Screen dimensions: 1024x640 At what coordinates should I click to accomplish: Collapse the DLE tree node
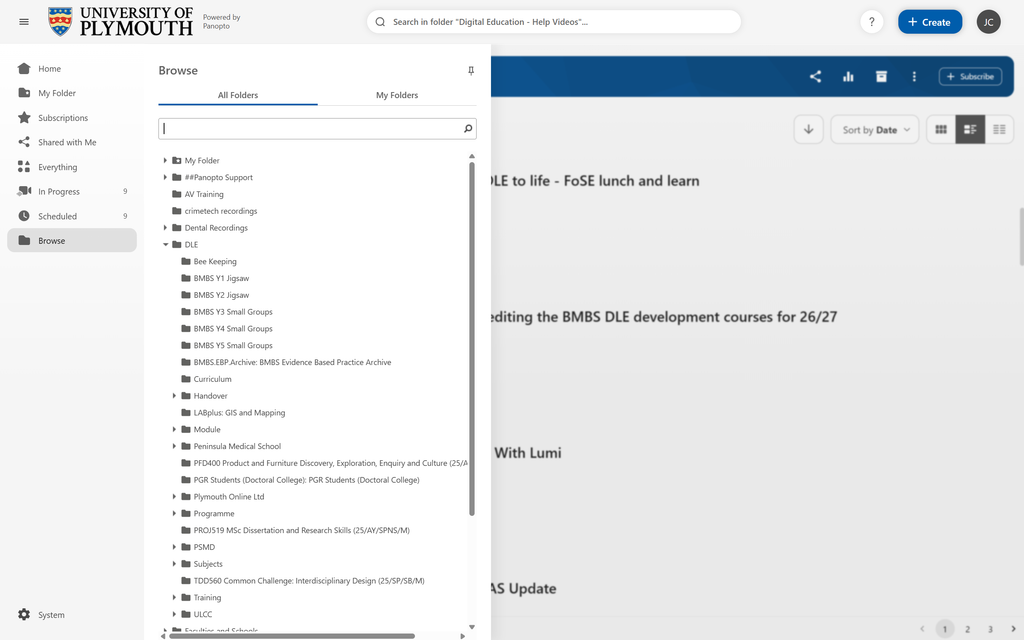tap(165, 244)
